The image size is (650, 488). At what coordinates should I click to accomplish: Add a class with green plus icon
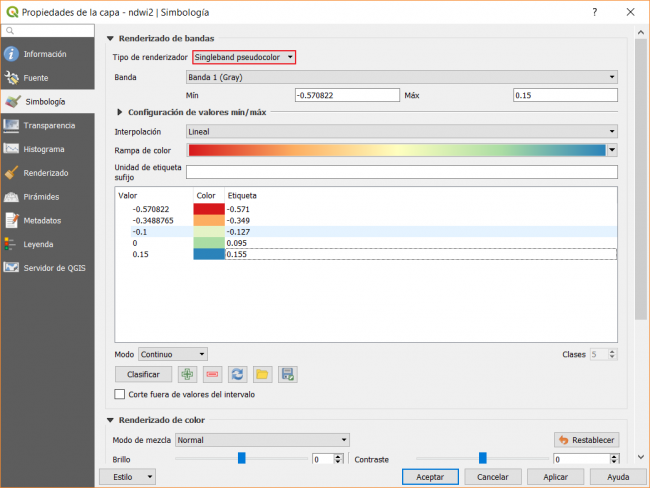coord(187,374)
